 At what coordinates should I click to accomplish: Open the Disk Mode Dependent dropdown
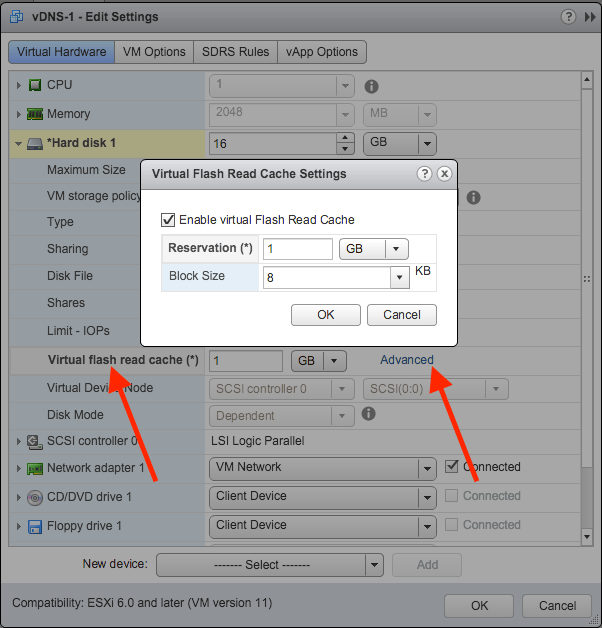(282, 416)
